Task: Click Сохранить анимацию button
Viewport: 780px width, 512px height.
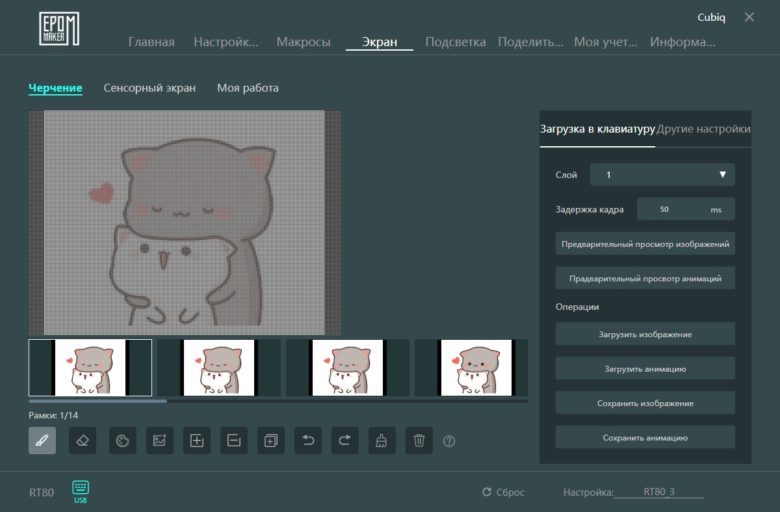Action: [x=645, y=438]
